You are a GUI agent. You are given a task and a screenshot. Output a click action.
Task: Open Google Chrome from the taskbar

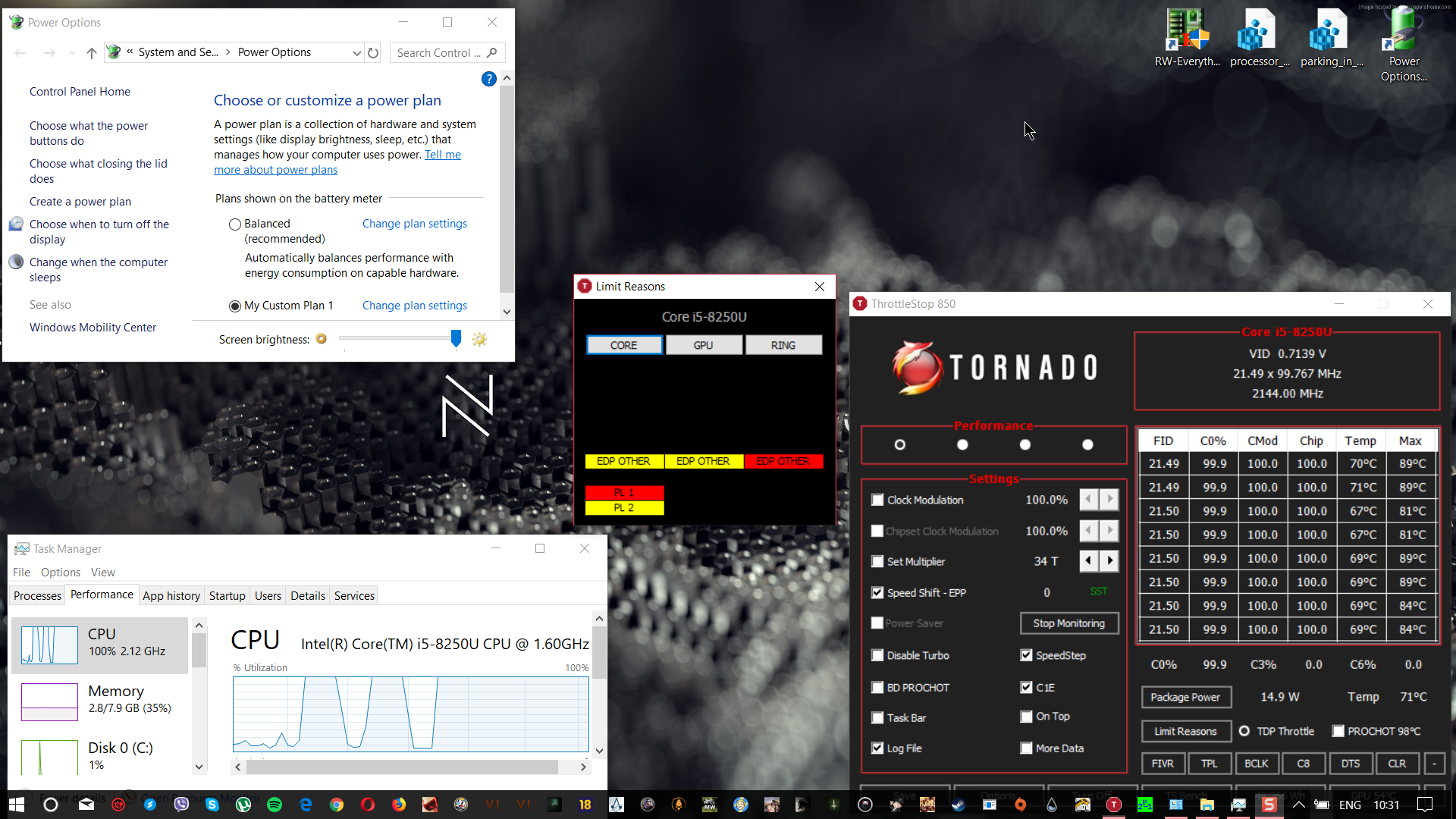pyautogui.click(x=337, y=805)
